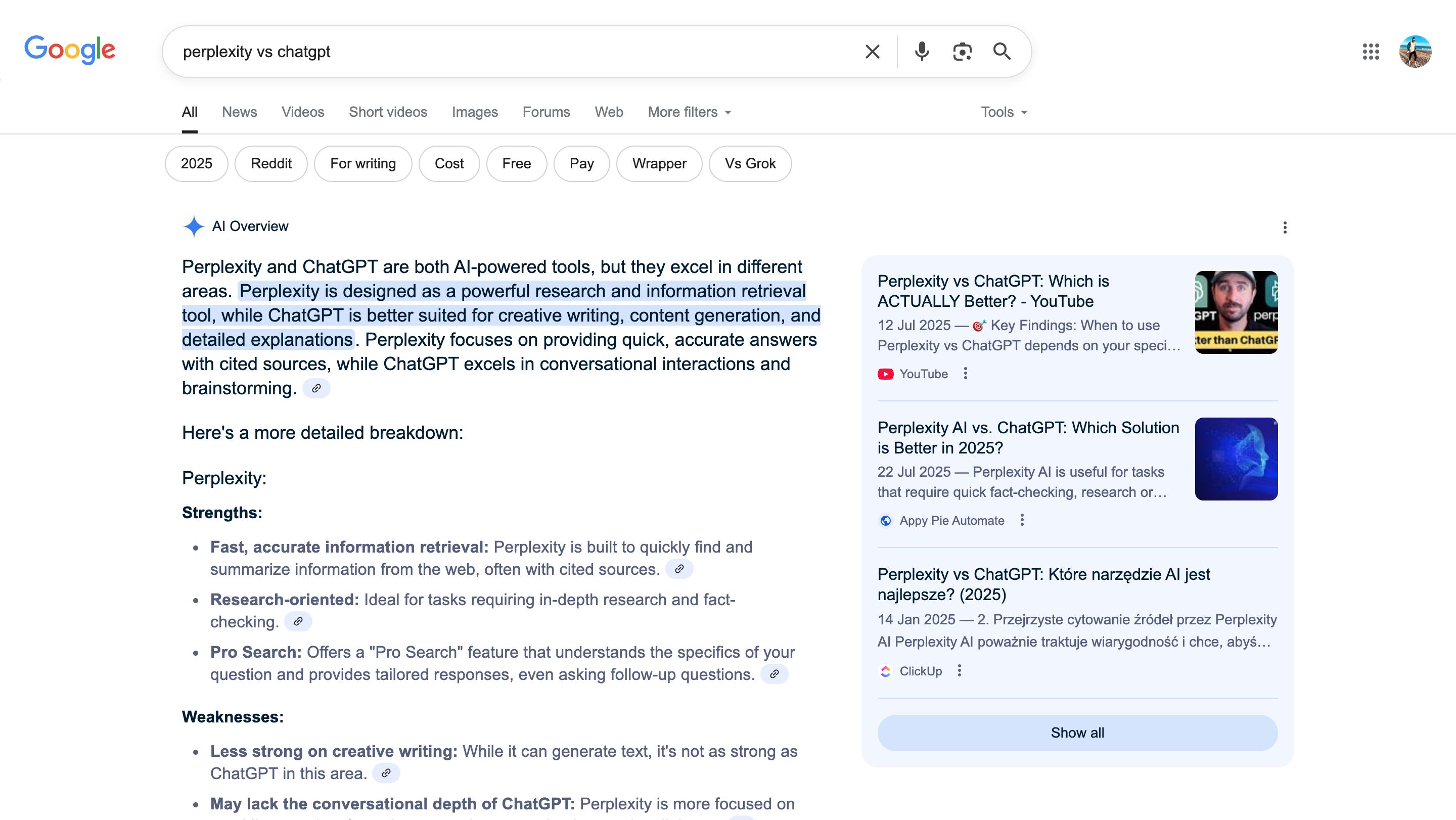Select the All results tab
The image size is (1456, 820).
tap(190, 112)
